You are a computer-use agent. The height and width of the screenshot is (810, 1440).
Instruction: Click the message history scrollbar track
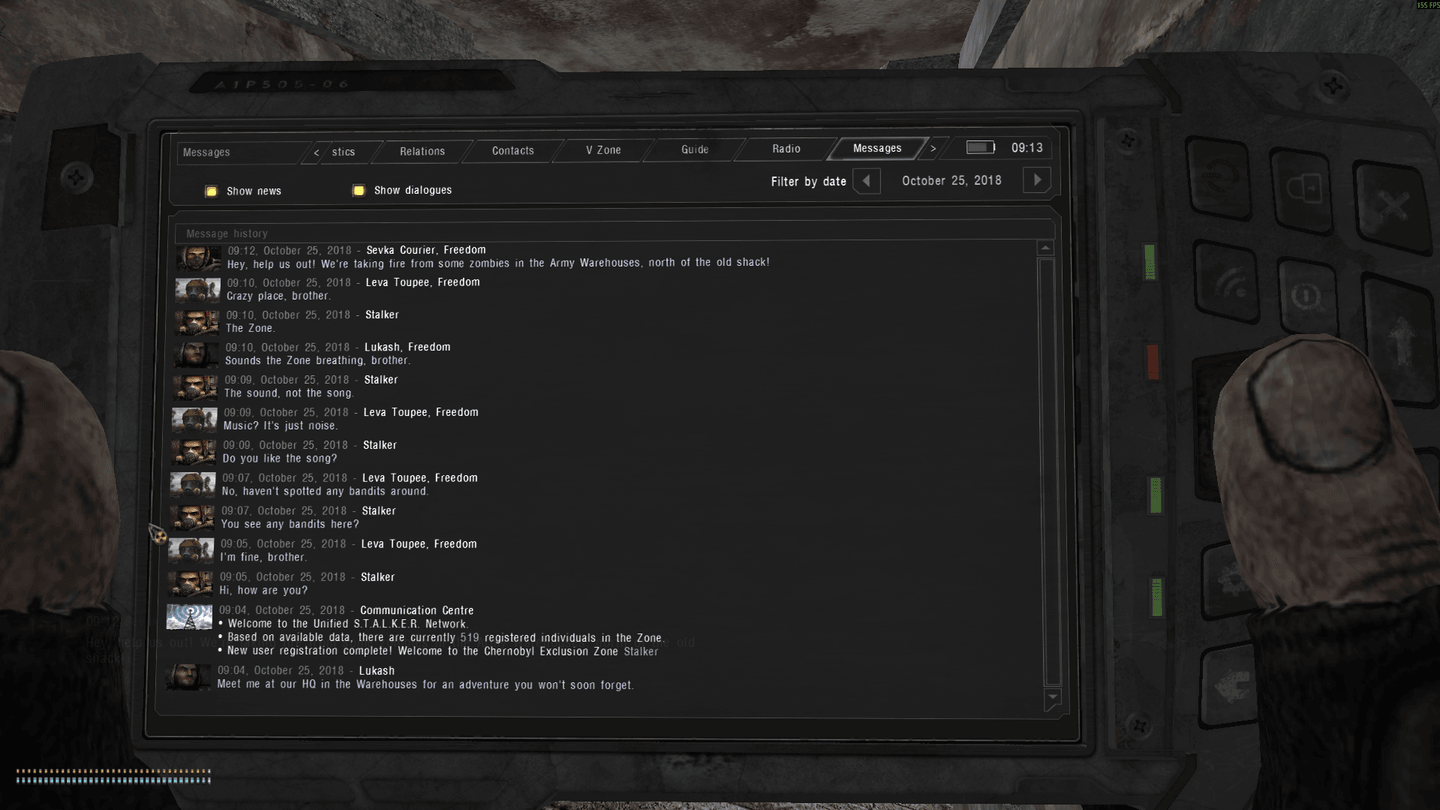(x=1048, y=470)
